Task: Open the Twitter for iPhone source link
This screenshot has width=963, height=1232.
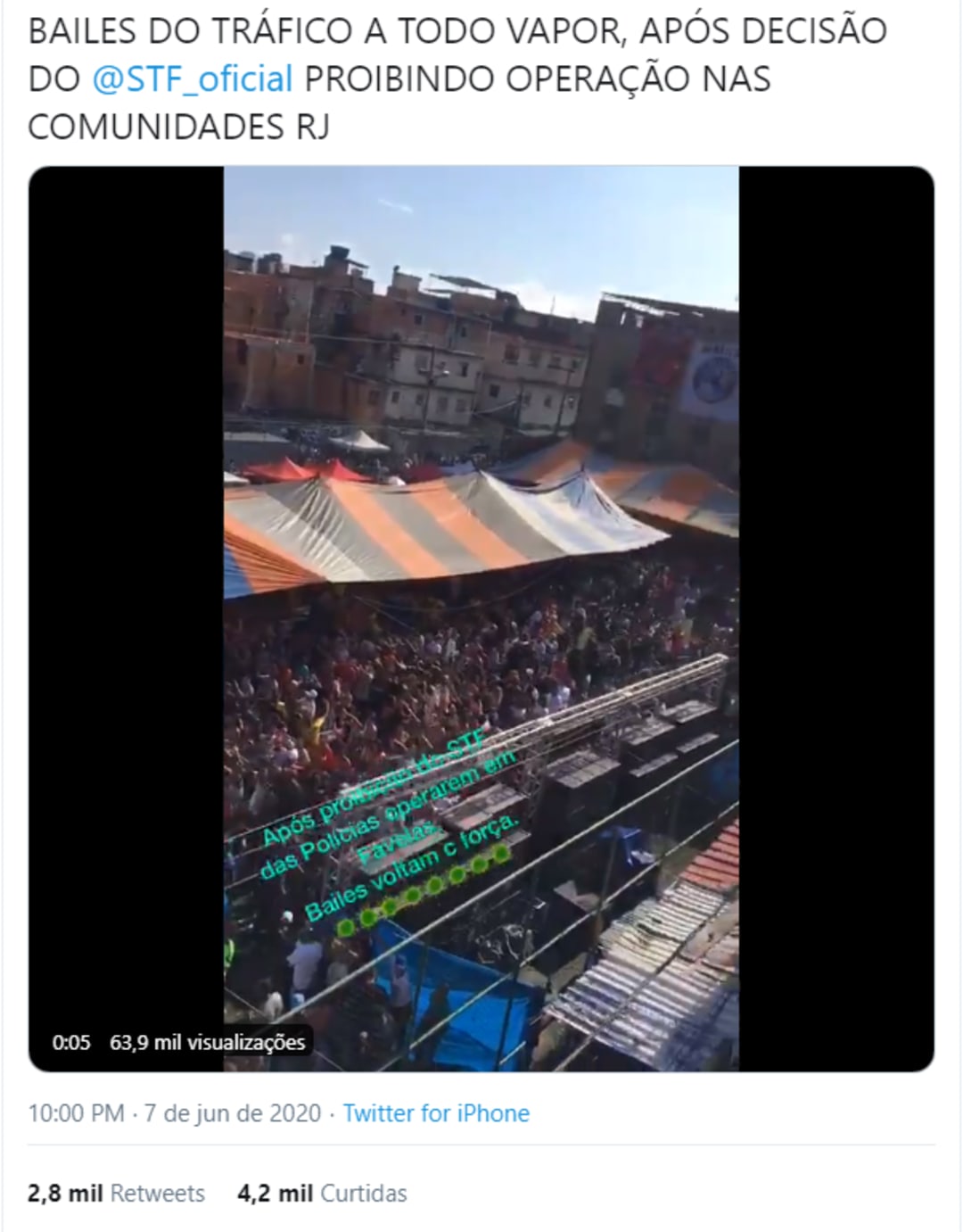Action: [436, 1113]
